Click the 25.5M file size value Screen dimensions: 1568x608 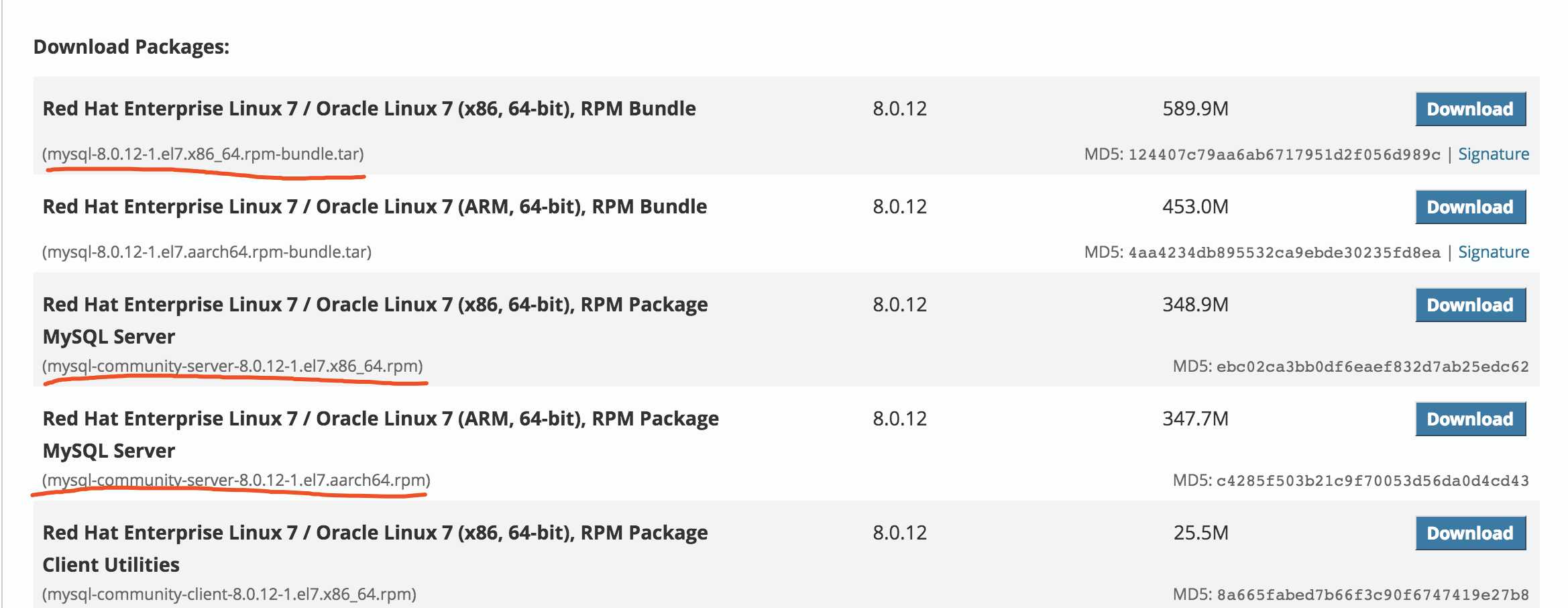click(1200, 533)
